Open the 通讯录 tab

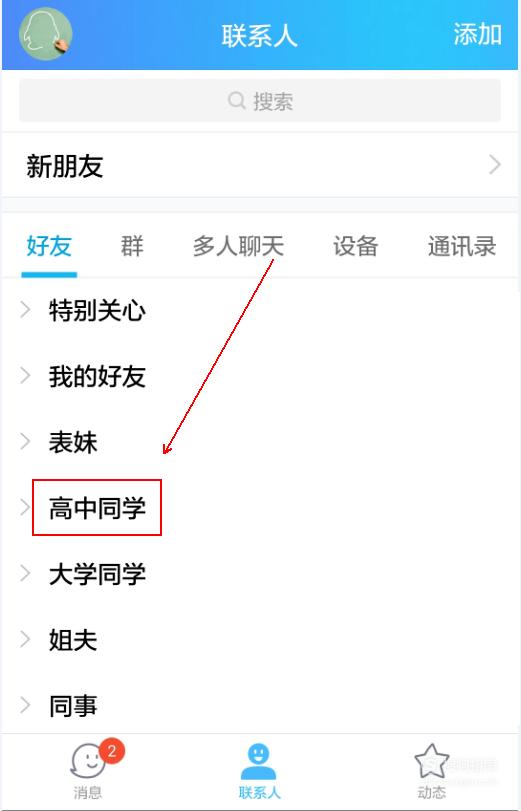[x=462, y=246]
